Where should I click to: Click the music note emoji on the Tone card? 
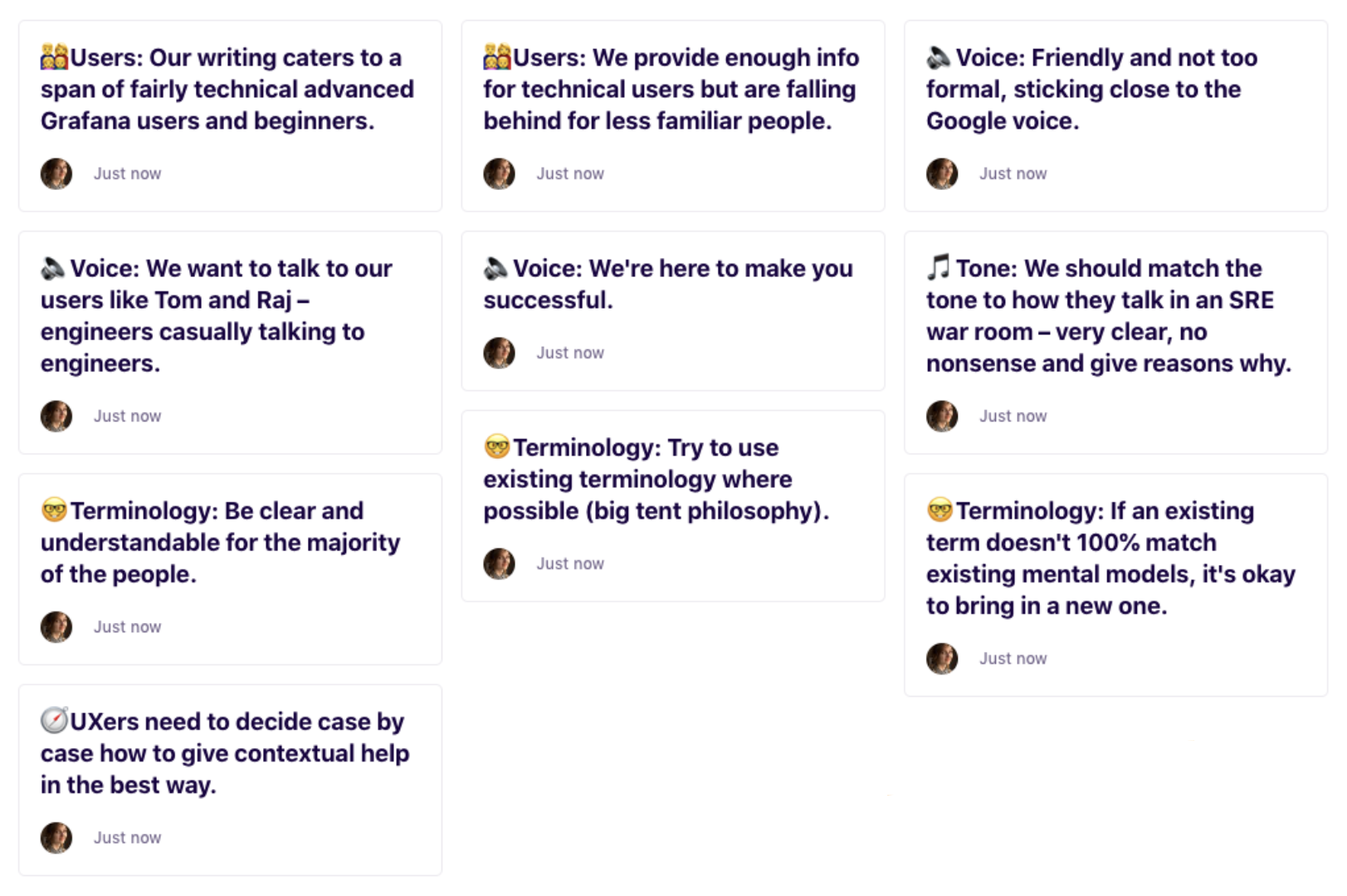click(939, 267)
